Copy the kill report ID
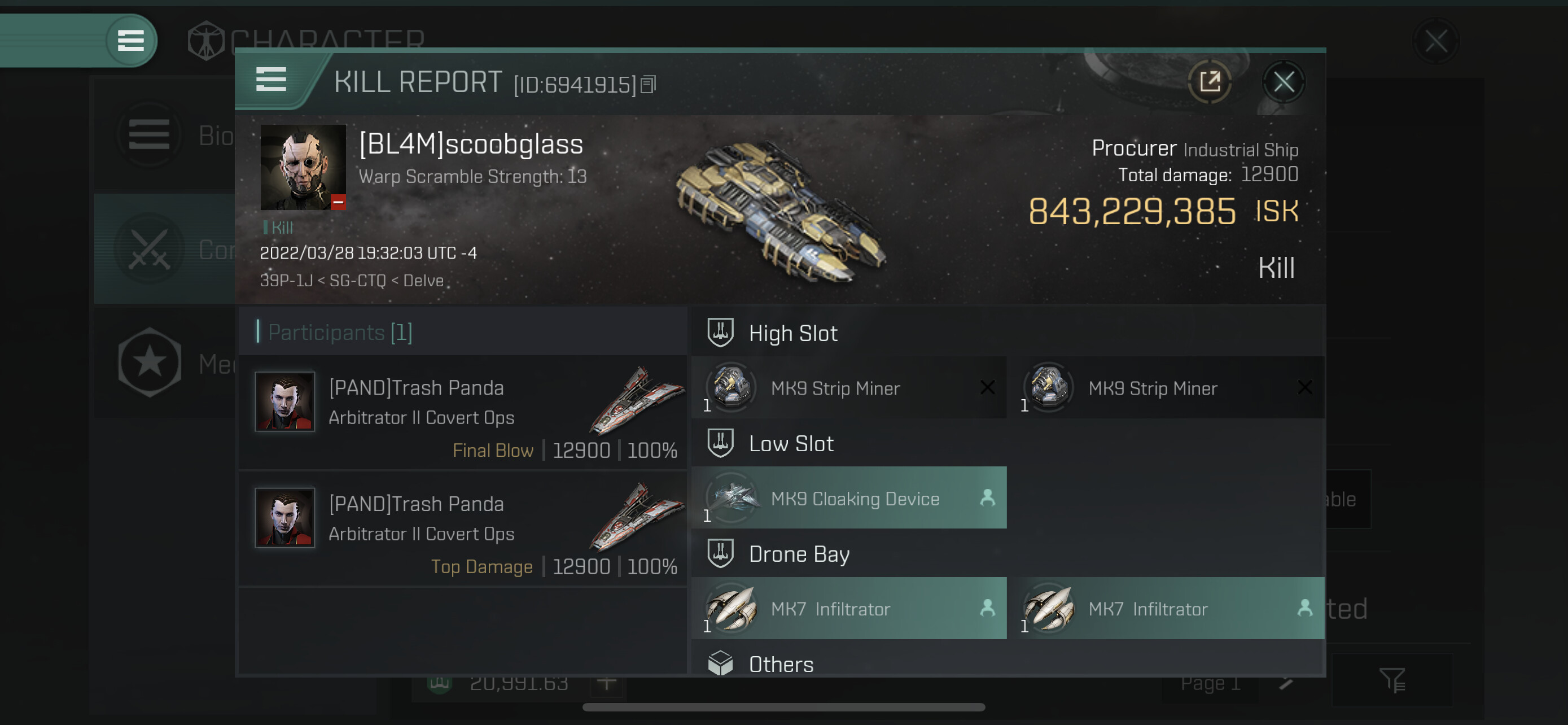The image size is (1568, 725). [649, 84]
